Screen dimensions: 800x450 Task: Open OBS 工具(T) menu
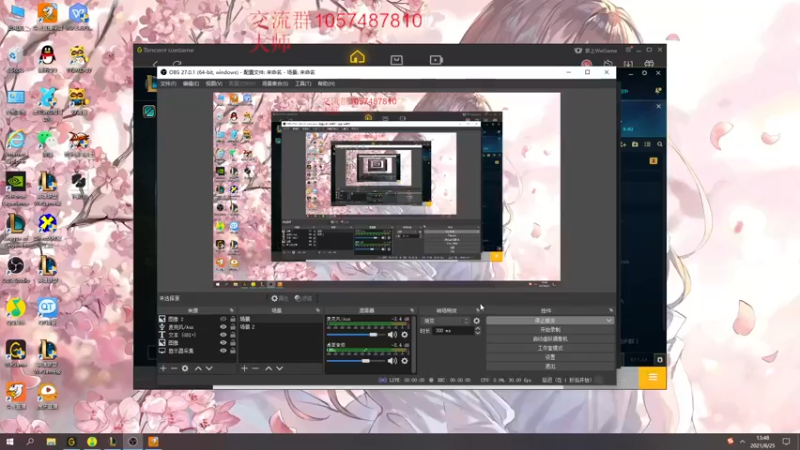[303, 84]
